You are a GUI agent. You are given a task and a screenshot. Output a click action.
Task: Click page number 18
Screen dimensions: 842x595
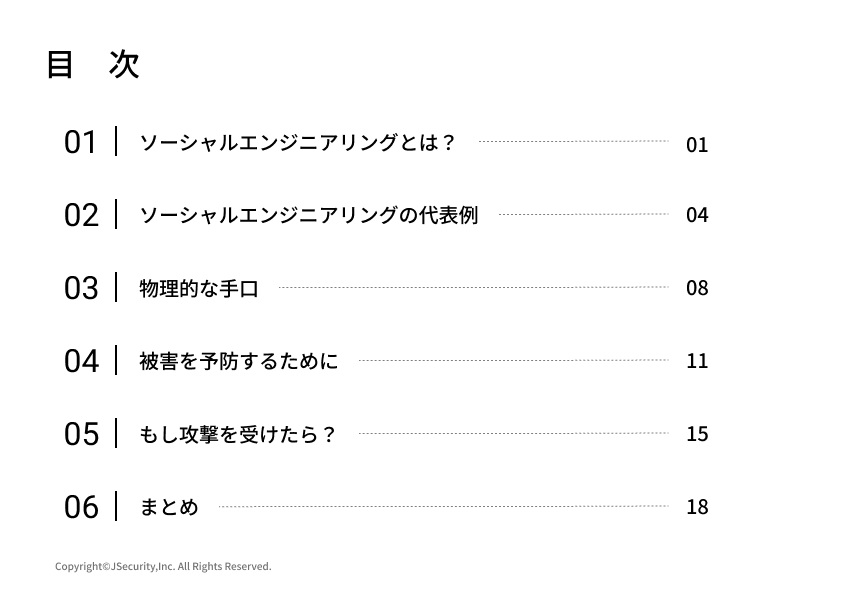[697, 507]
